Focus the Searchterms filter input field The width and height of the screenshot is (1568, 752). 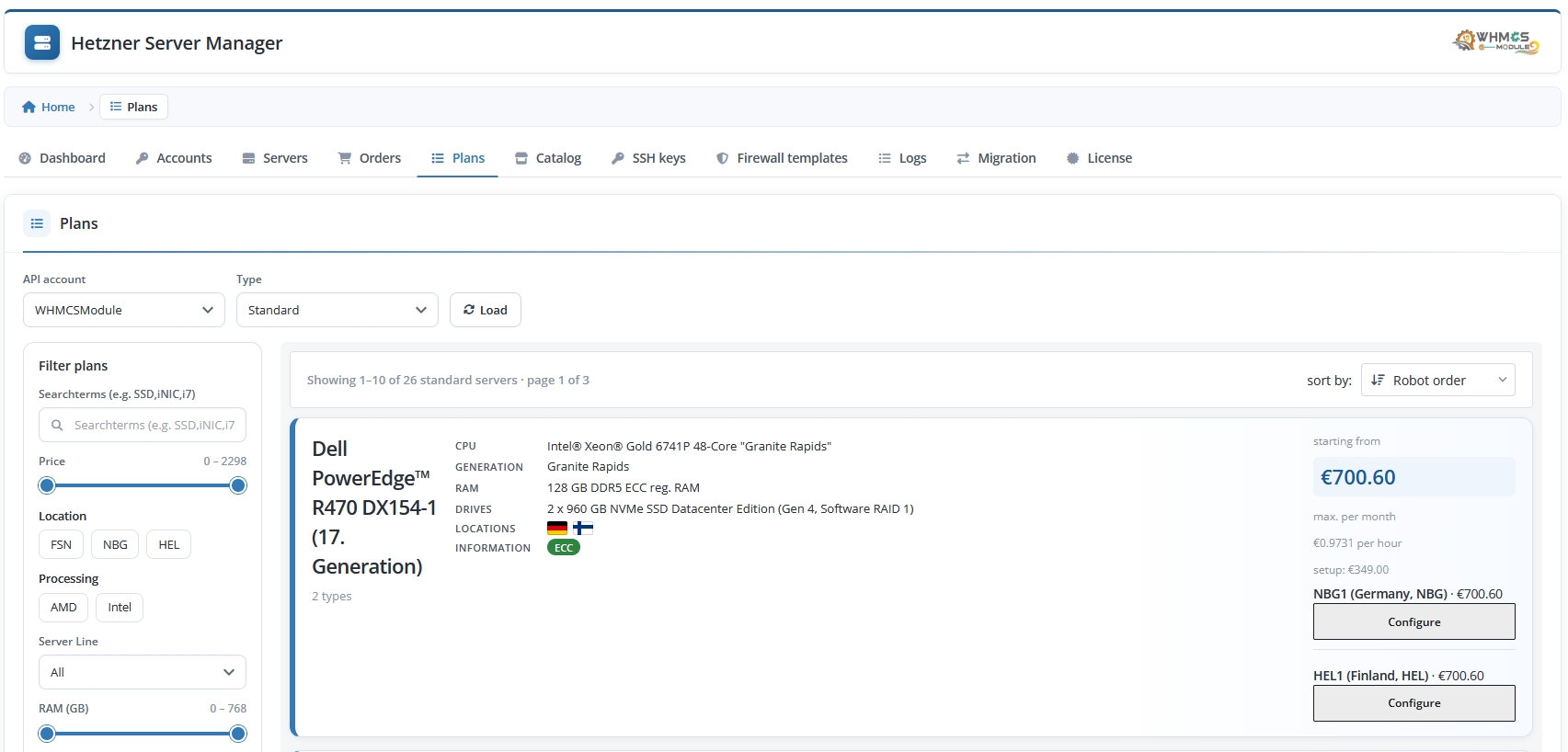coord(143,425)
